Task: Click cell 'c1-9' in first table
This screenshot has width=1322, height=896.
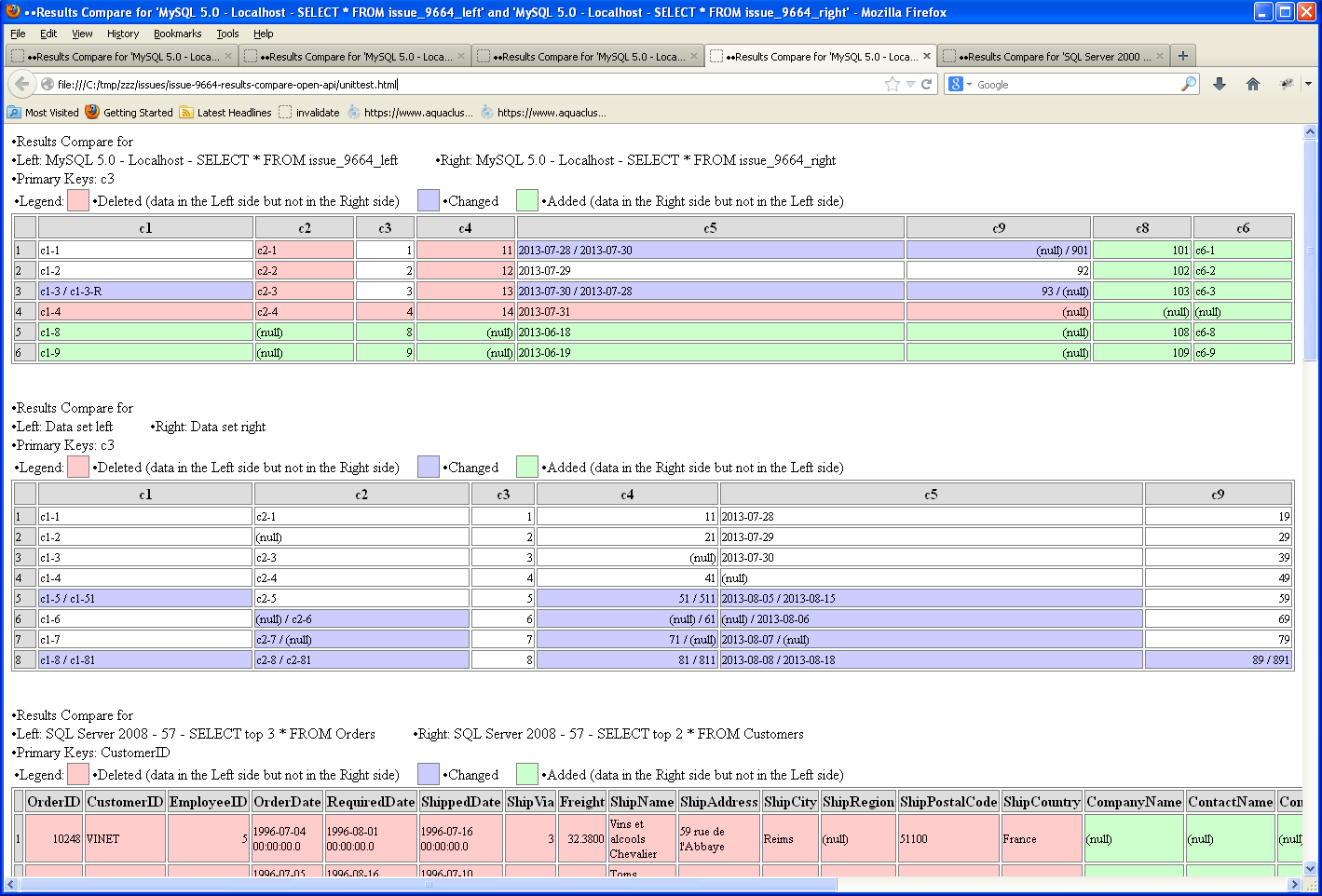Action: [145, 352]
